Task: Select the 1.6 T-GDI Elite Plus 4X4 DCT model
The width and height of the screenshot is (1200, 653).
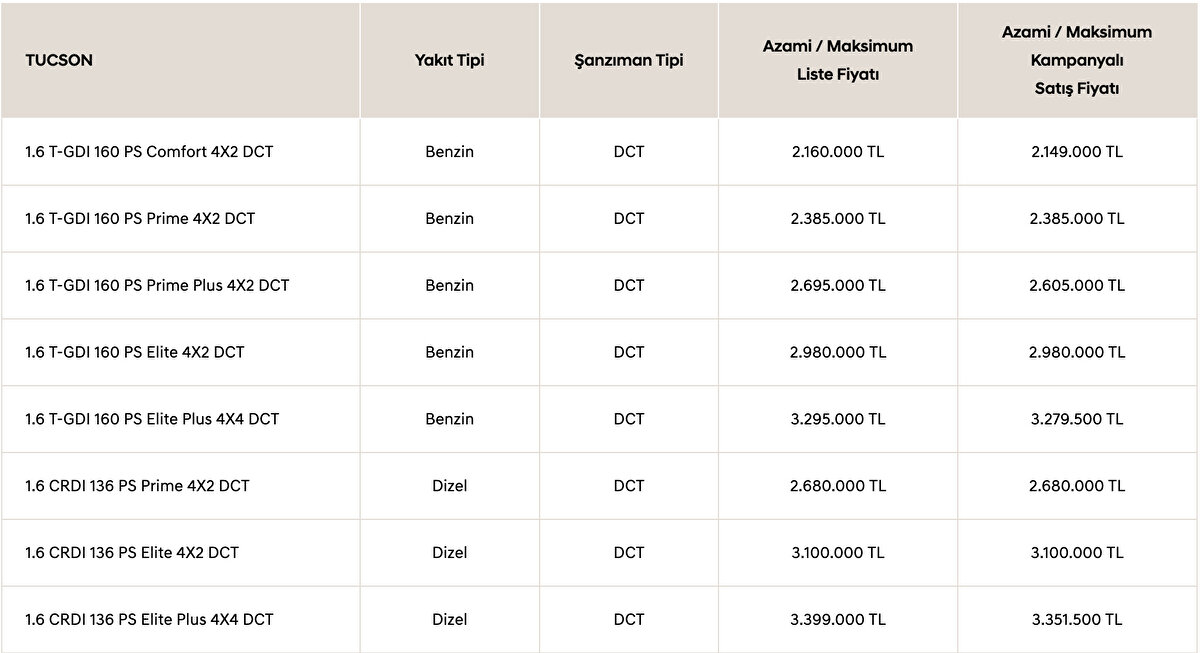Action: [152, 419]
